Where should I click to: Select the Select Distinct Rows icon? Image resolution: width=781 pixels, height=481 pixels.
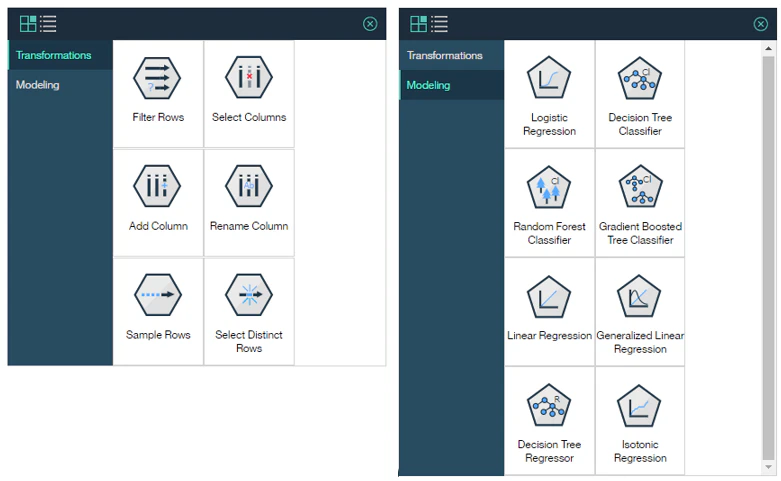click(x=249, y=295)
